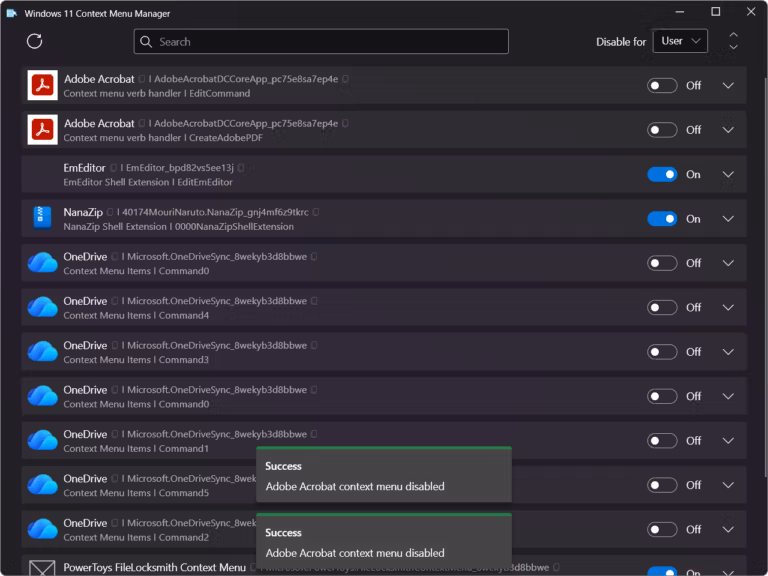This screenshot has width=768, height=576.
Task: Expand the Adobe Acrobat EditCommand row
Action: [x=728, y=86]
